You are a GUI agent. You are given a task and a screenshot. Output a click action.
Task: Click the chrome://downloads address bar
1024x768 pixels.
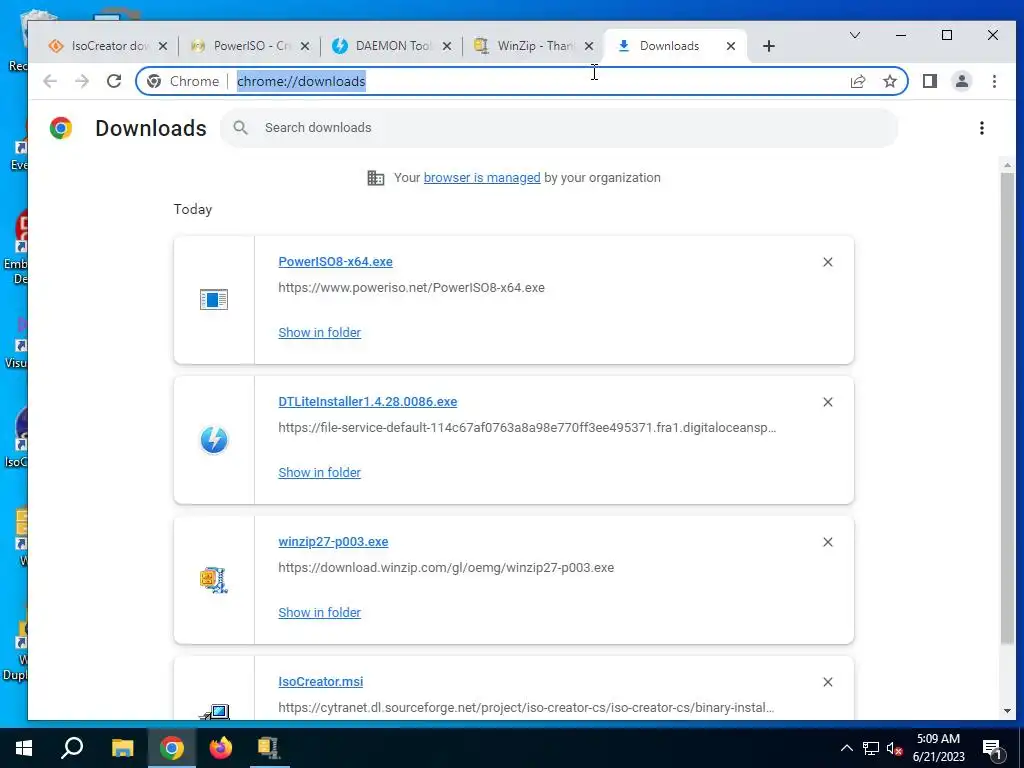pyautogui.click(x=522, y=81)
